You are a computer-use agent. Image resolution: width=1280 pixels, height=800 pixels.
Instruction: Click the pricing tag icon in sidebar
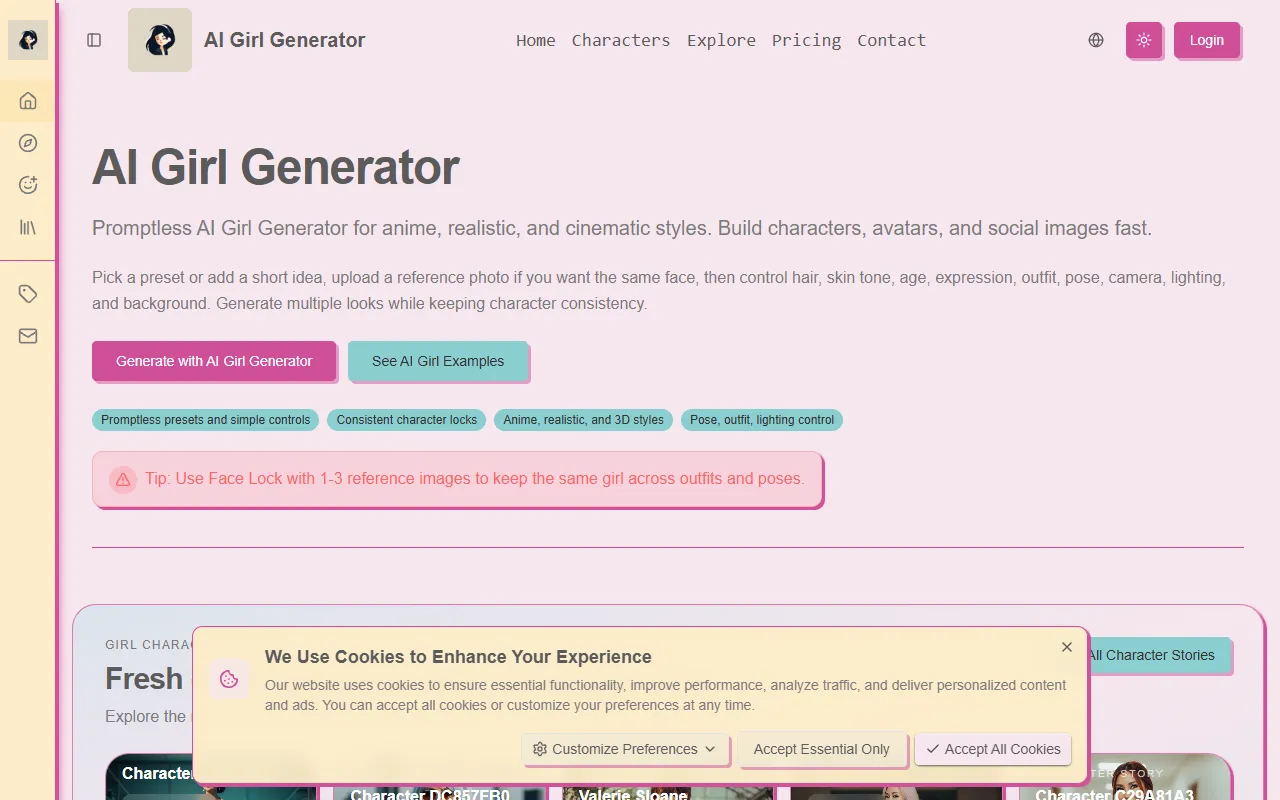pos(28,294)
